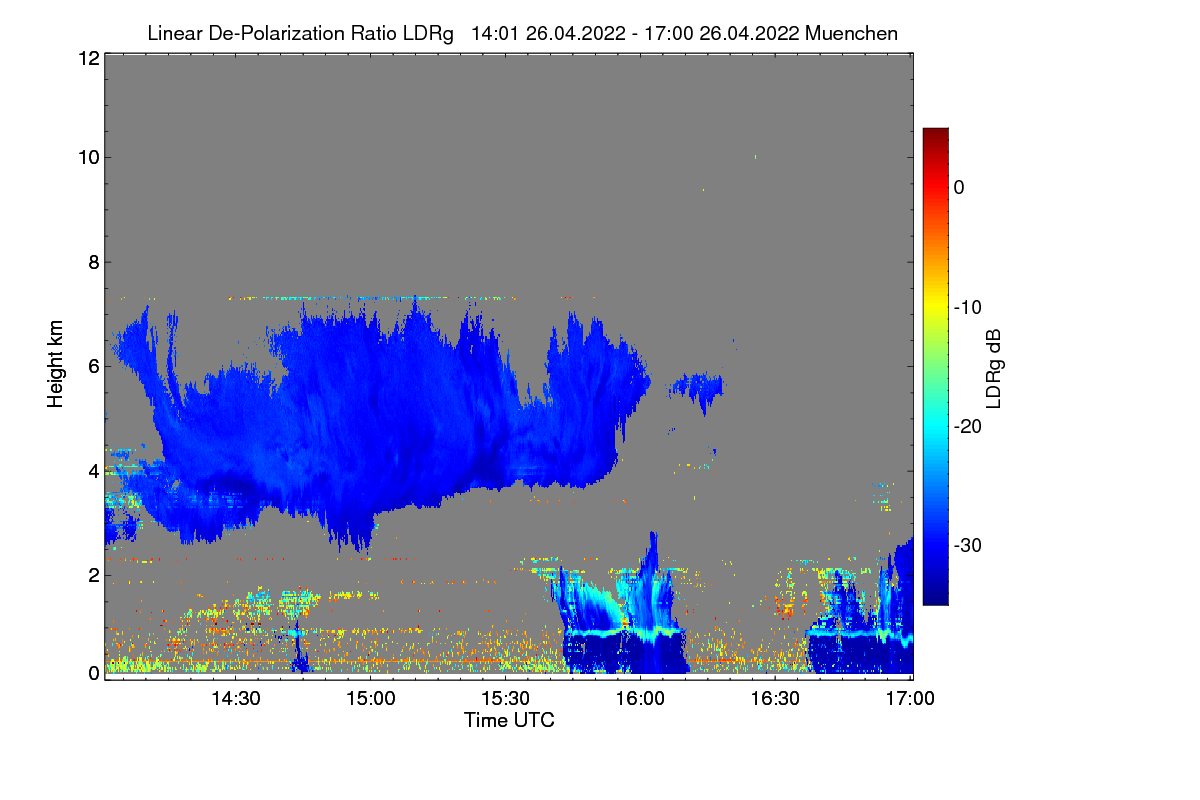Click the date range '14:01 26.04.2022' in title
The image size is (1200, 800).
[547, 33]
